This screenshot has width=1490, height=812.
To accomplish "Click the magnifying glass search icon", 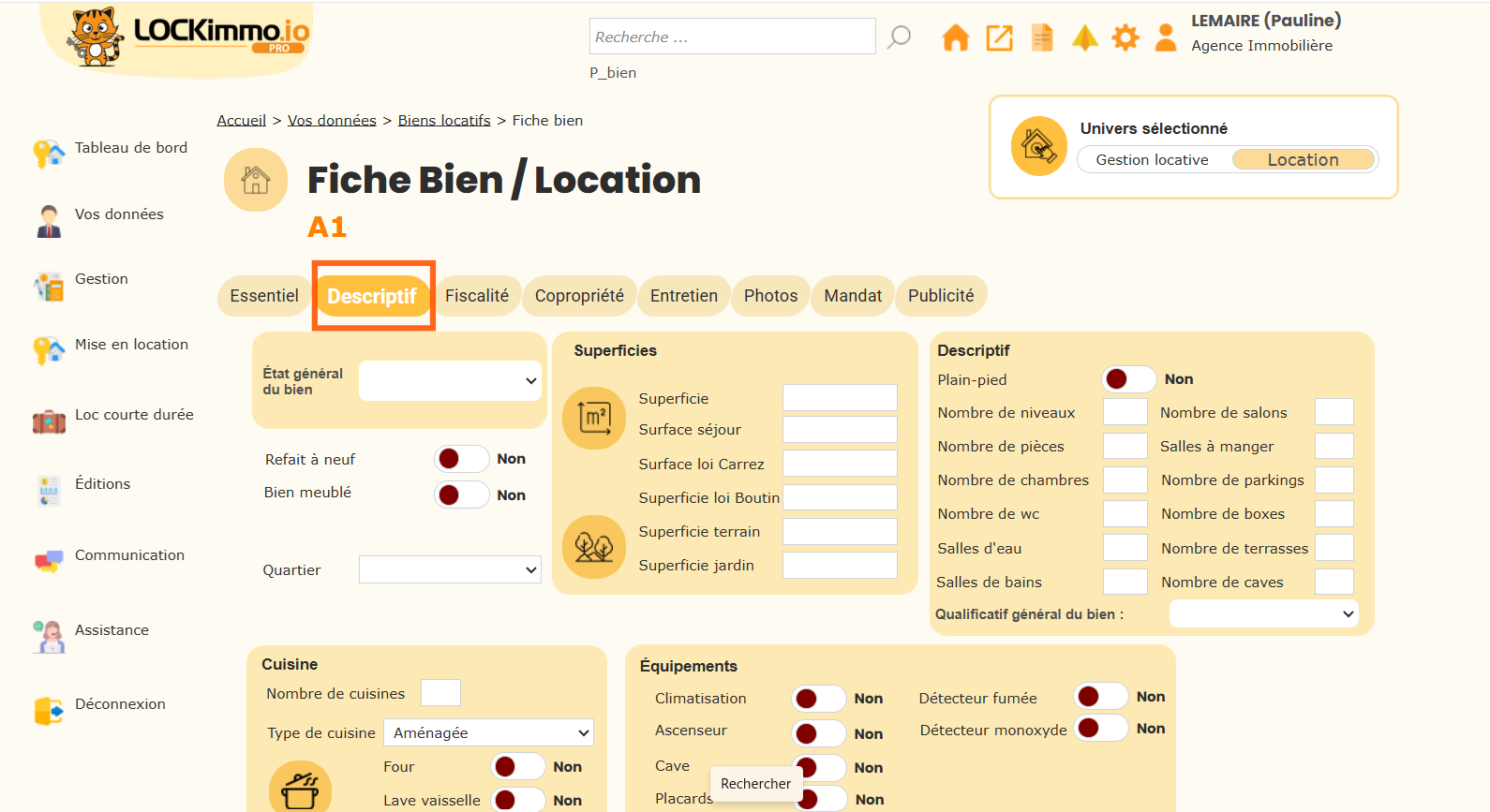I will [899, 37].
